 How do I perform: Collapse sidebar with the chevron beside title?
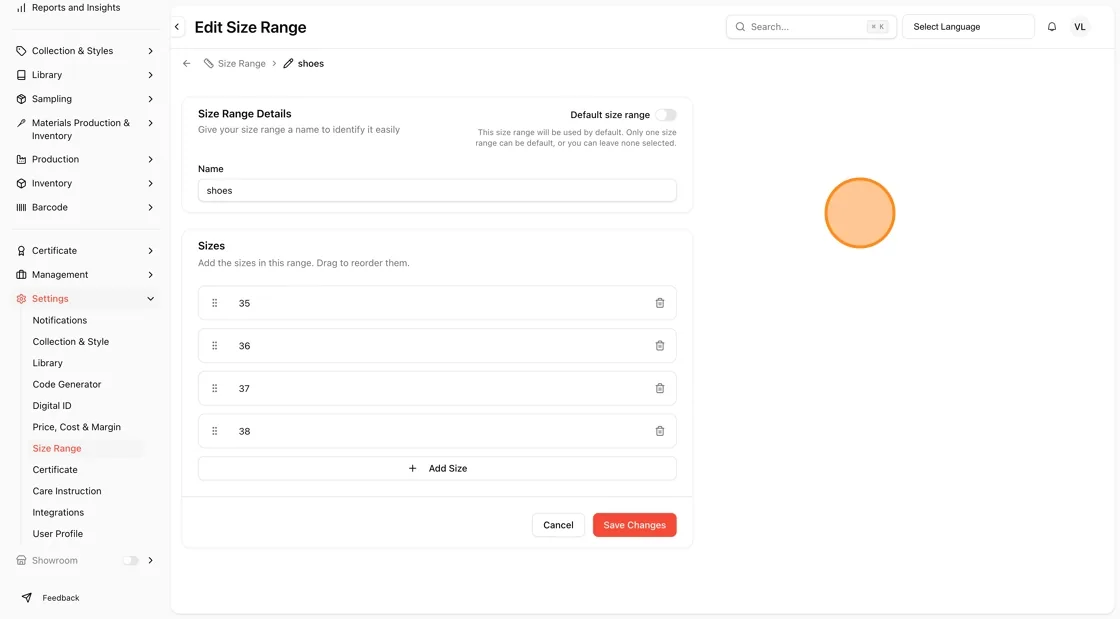(x=177, y=27)
